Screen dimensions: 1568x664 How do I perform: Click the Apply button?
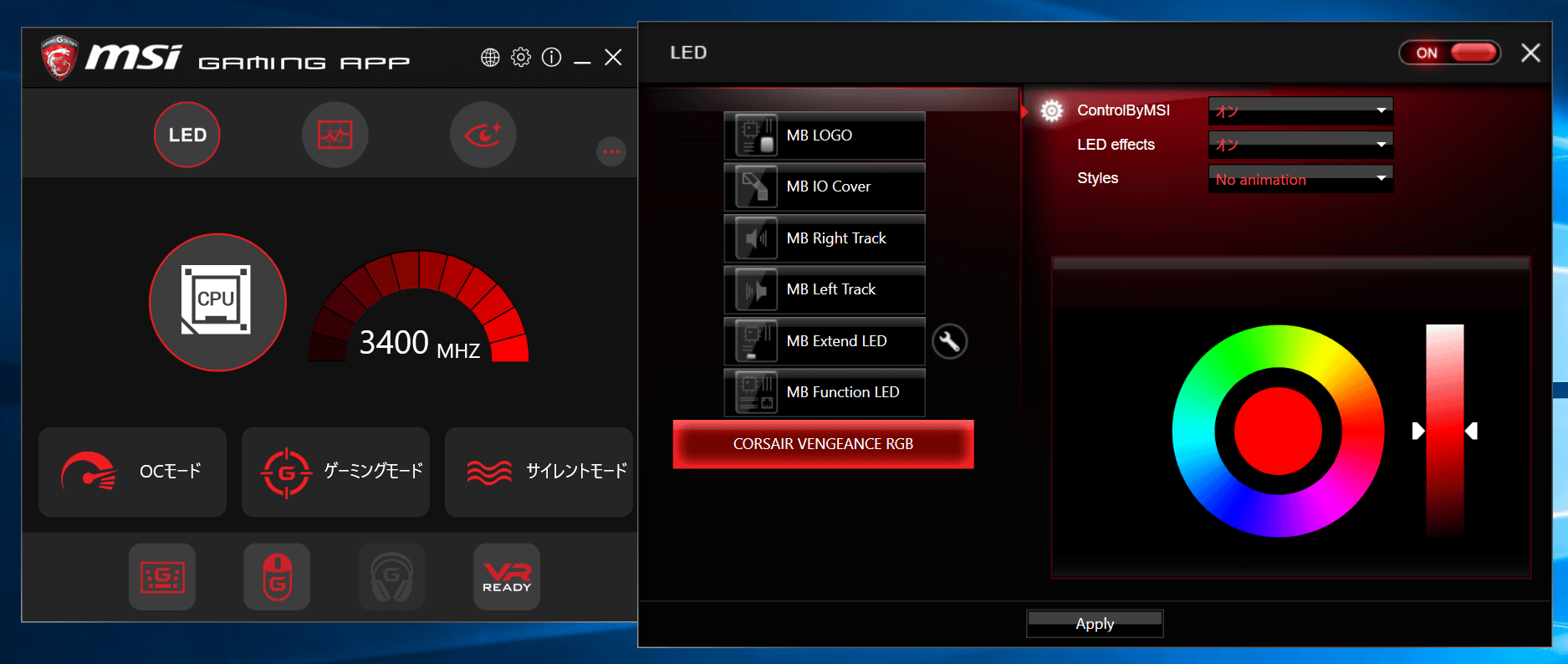coord(1095,624)
